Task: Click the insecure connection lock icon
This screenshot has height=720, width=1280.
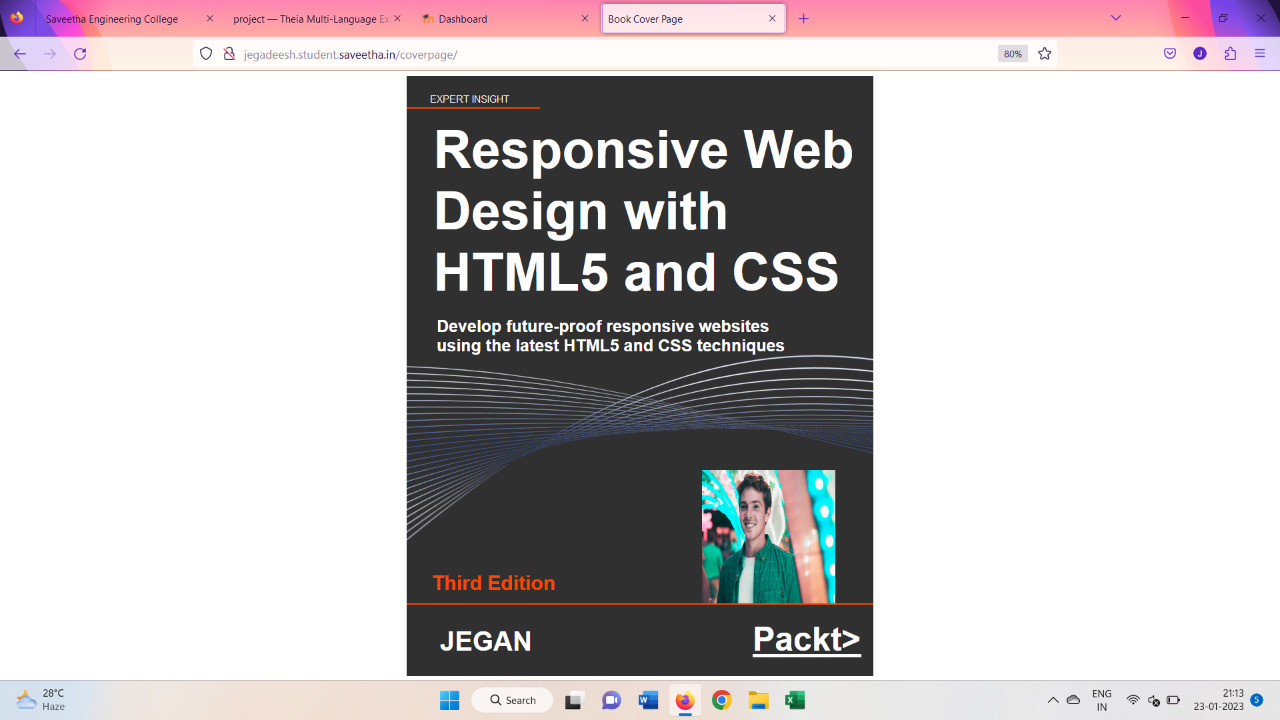Action: [x=228, y=54]
